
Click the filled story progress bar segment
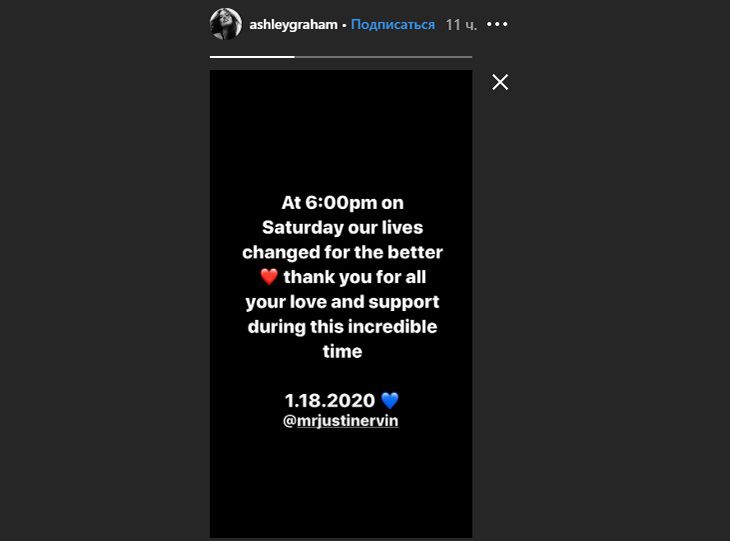[x=252, y=57]
